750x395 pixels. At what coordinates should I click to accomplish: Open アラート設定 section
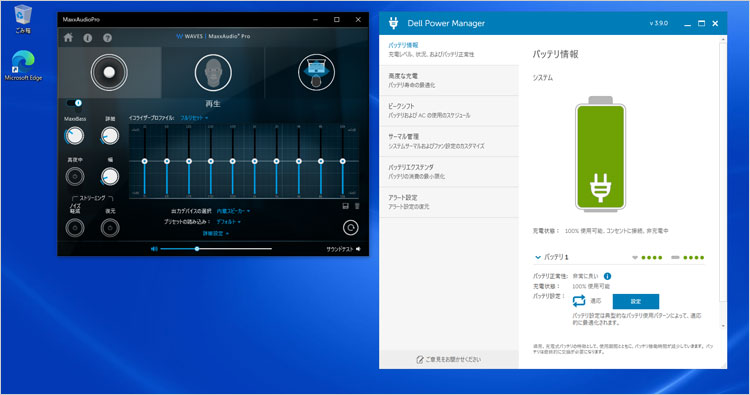tap(449, 202)
